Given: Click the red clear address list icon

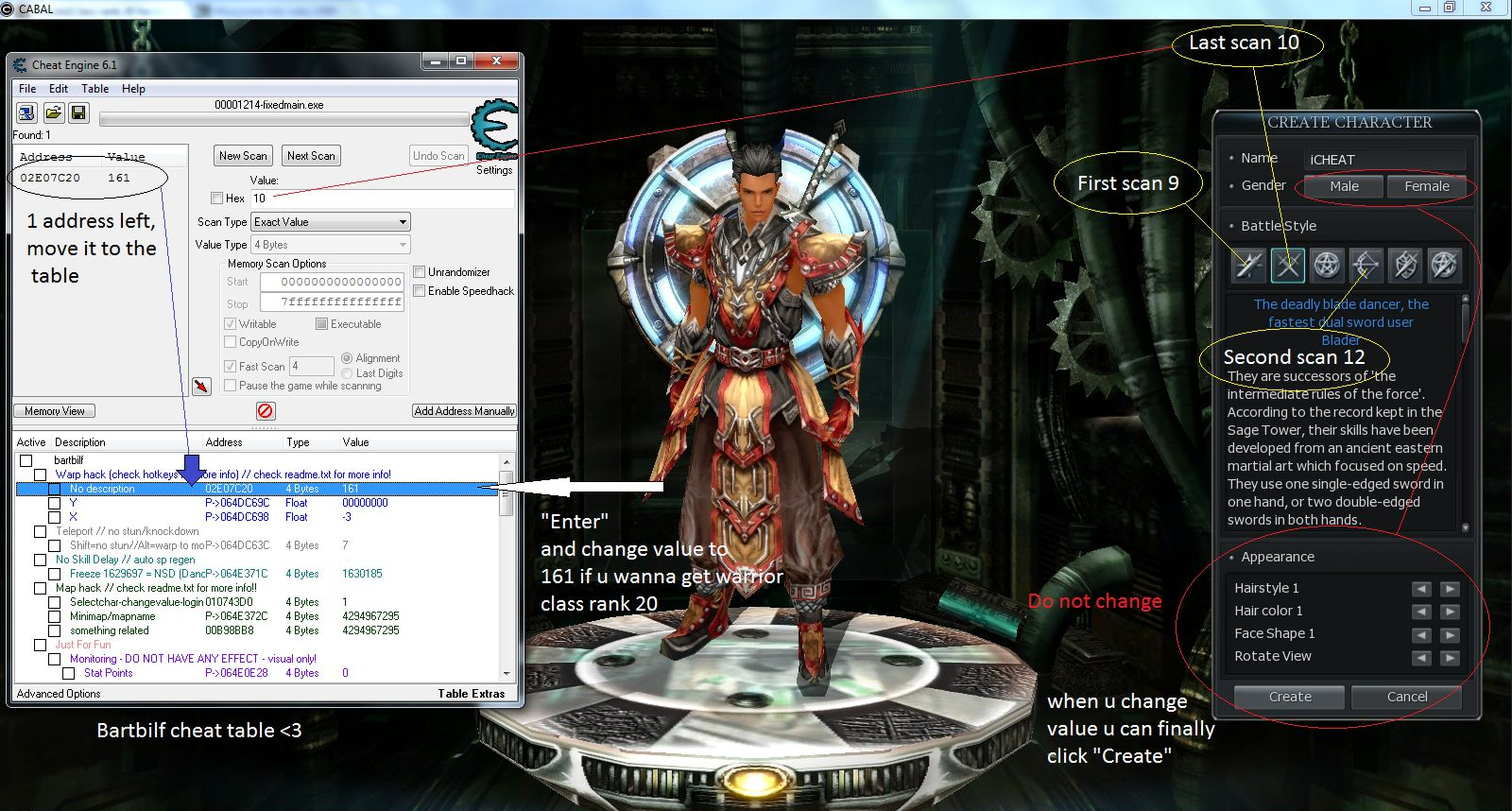Looking at the screenshot, I should click(266, 411).
